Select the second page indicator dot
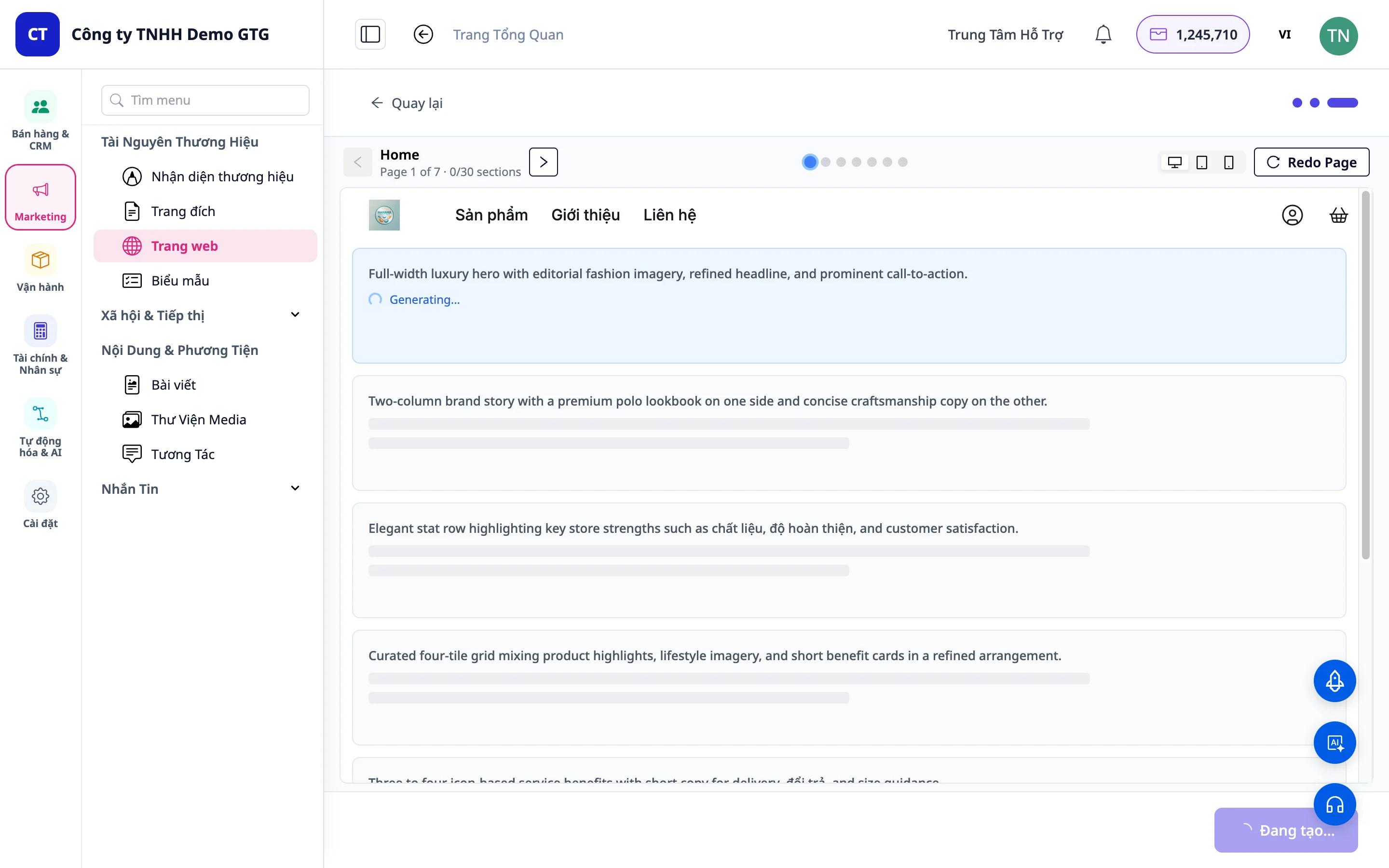Image resolution: width=1389 pixels, height=868 pixels. coord(825,162)
